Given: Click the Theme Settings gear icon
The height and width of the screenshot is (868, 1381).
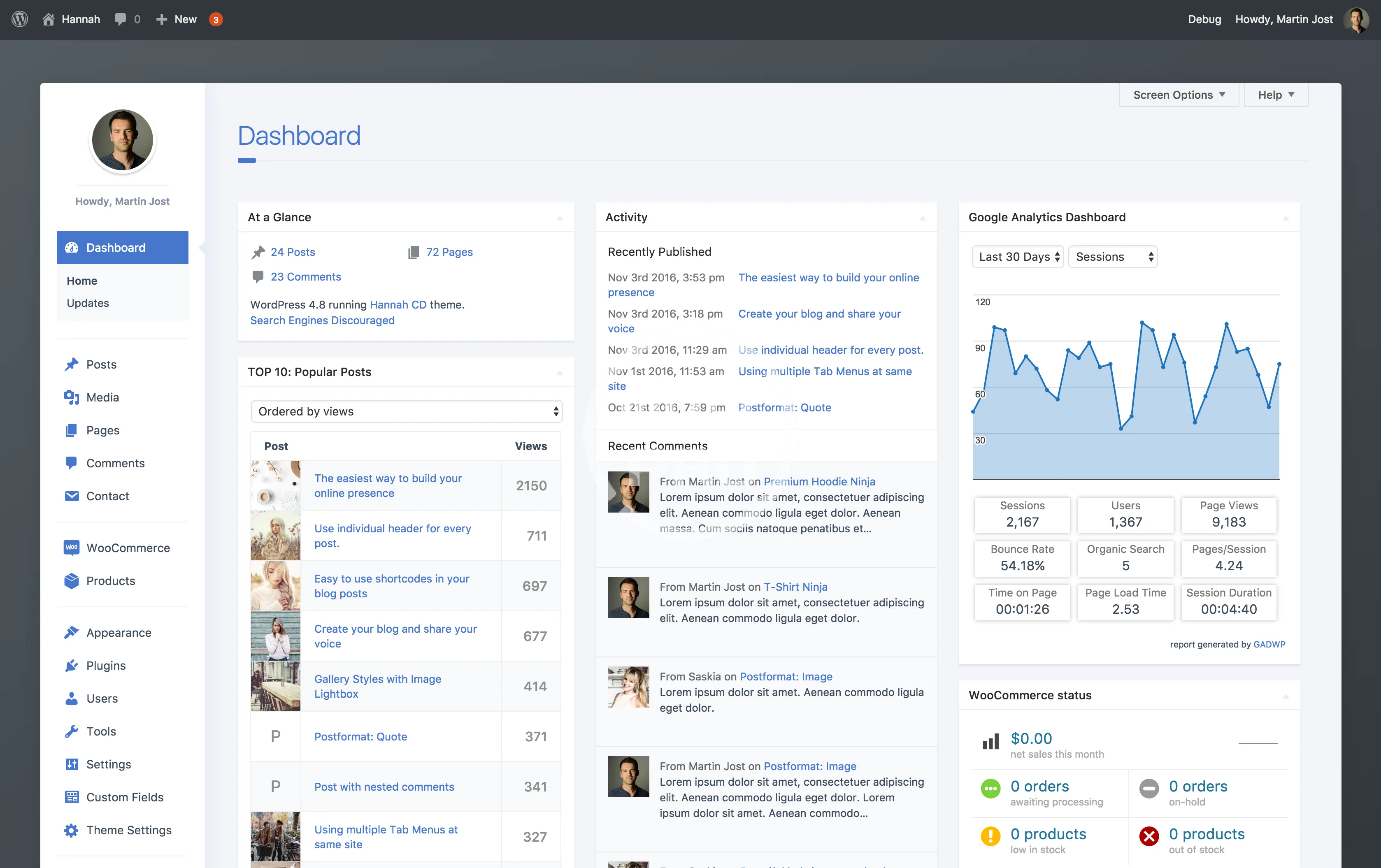Looking at the screenshot, I should (x=71, y=830).
